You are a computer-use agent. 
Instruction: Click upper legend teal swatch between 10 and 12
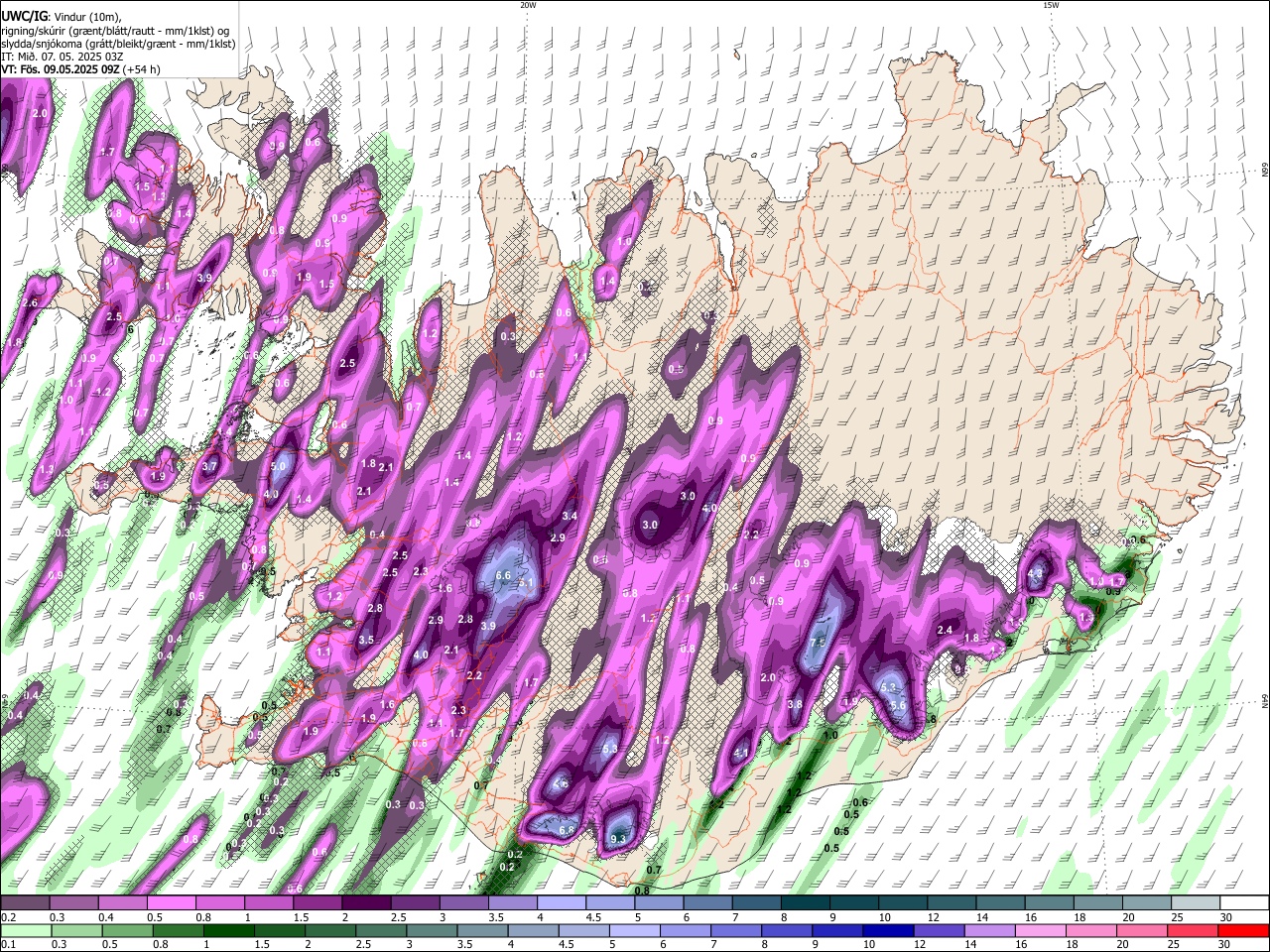point(903,903)
